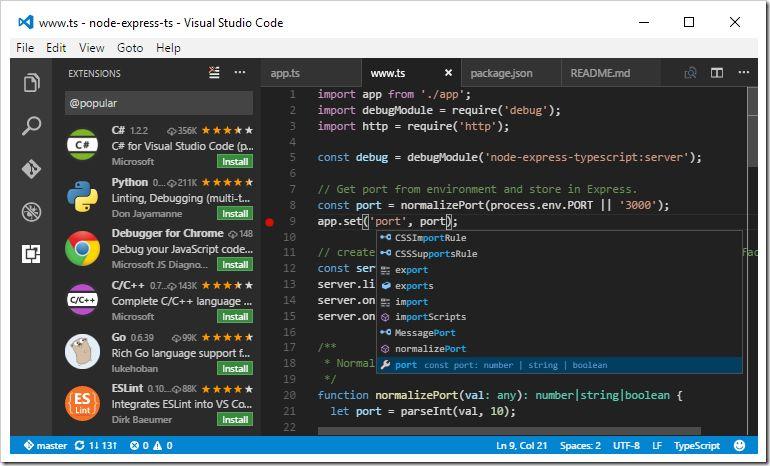Click the open changes preview icon
The width and height of the screenshot is (770, 466).
coord(690,73)
